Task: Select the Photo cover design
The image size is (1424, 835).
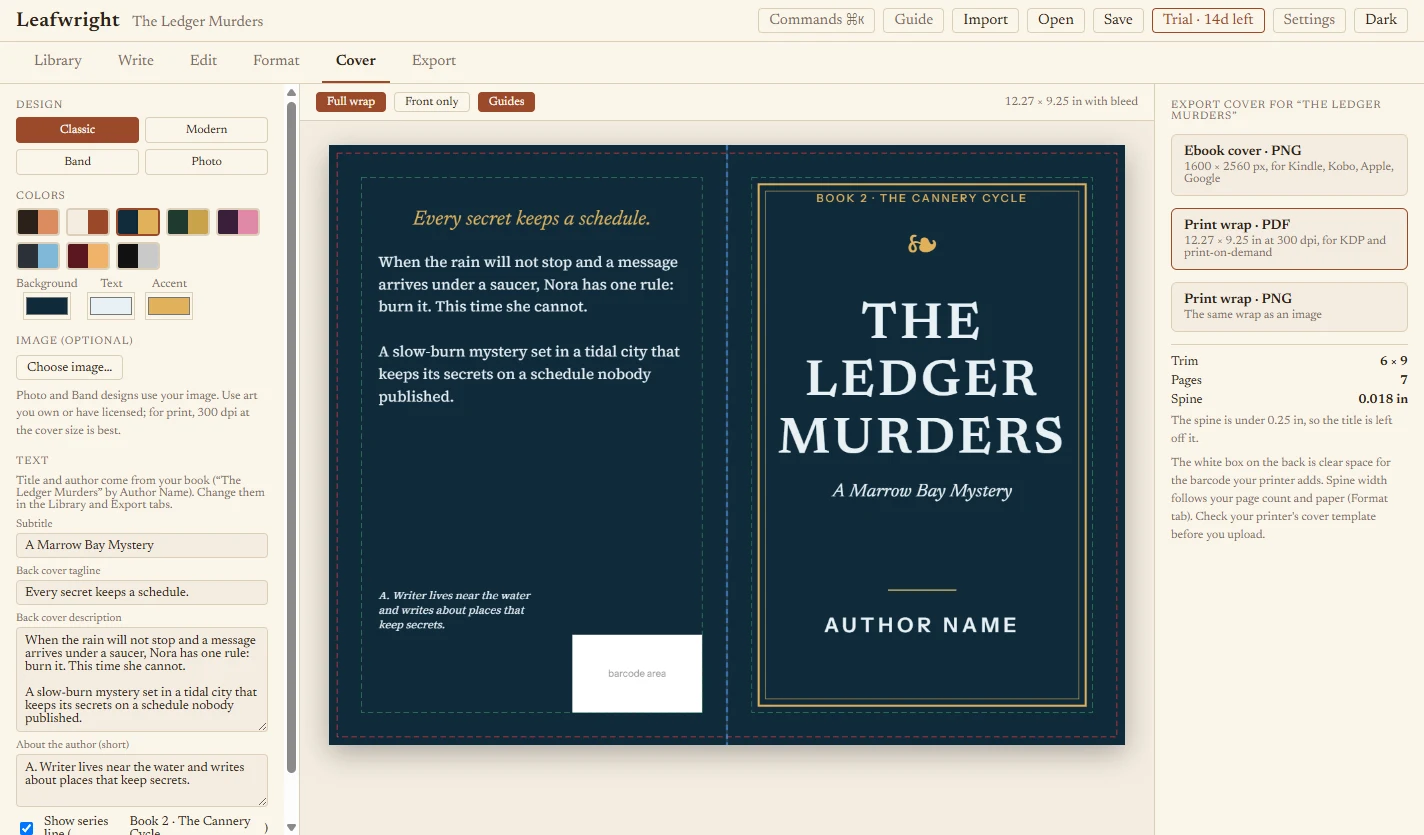Action: pos(206,162)
